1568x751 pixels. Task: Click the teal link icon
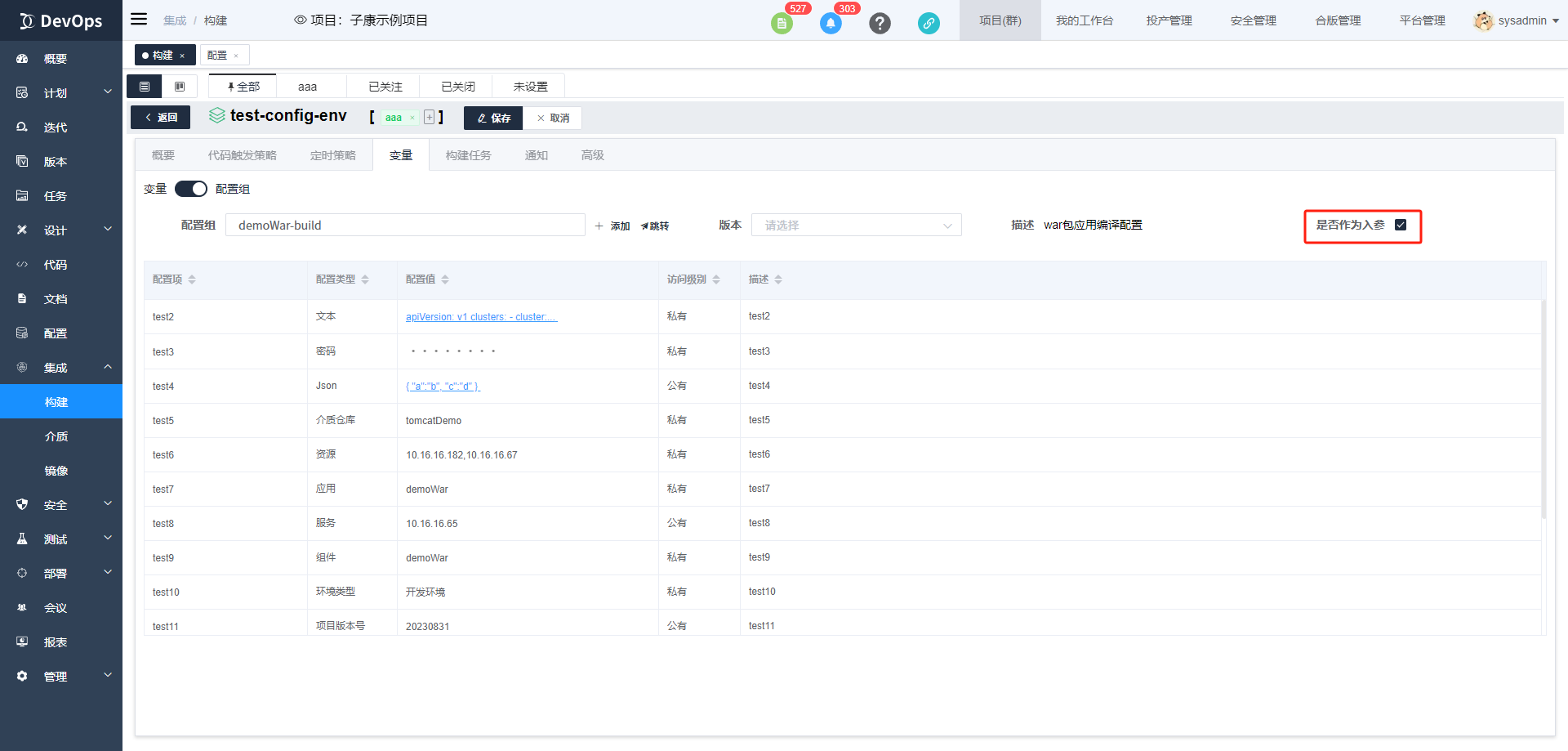929,23
